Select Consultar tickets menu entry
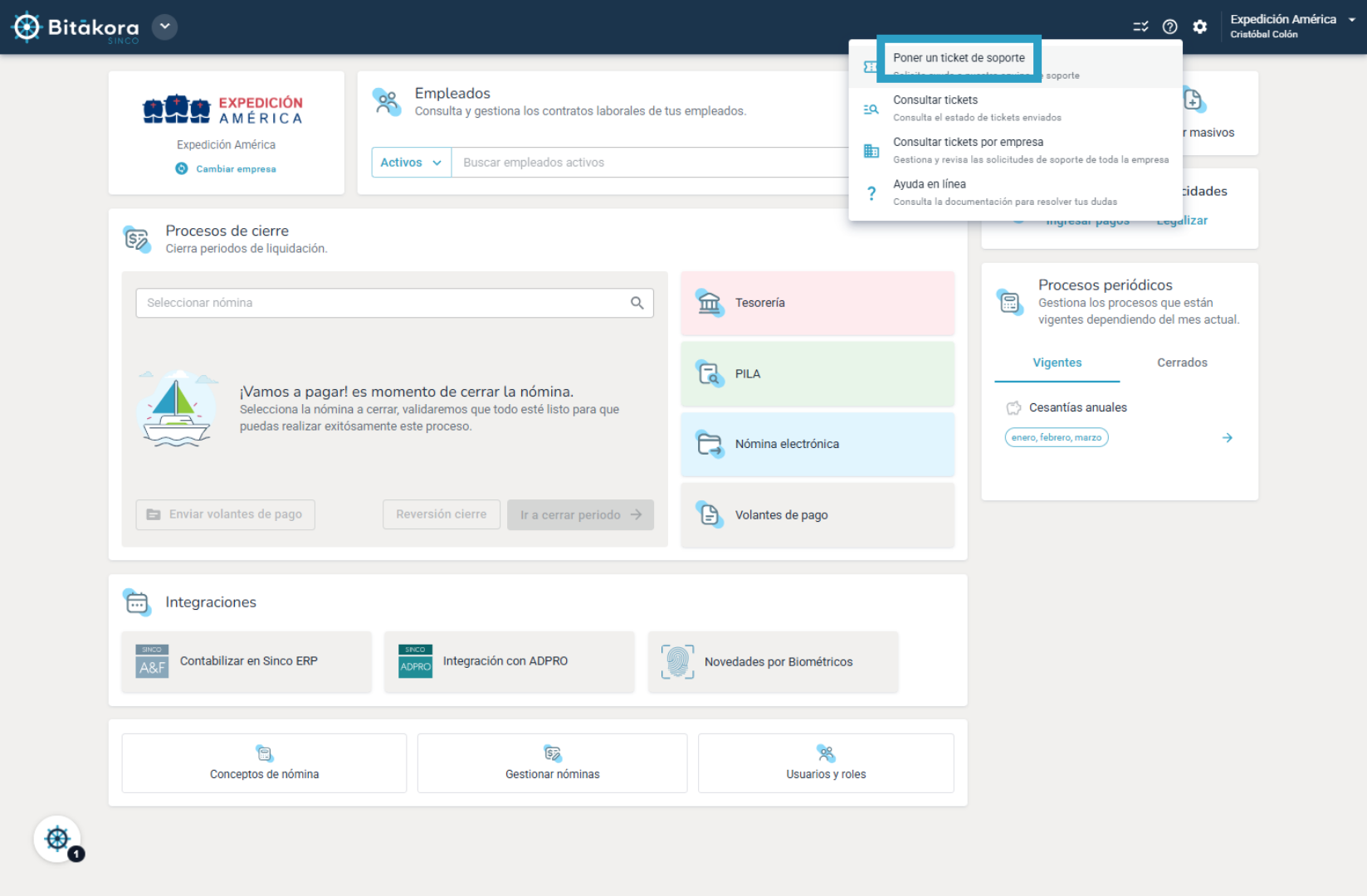The image size is (1367, 896). coord(1016,108)
